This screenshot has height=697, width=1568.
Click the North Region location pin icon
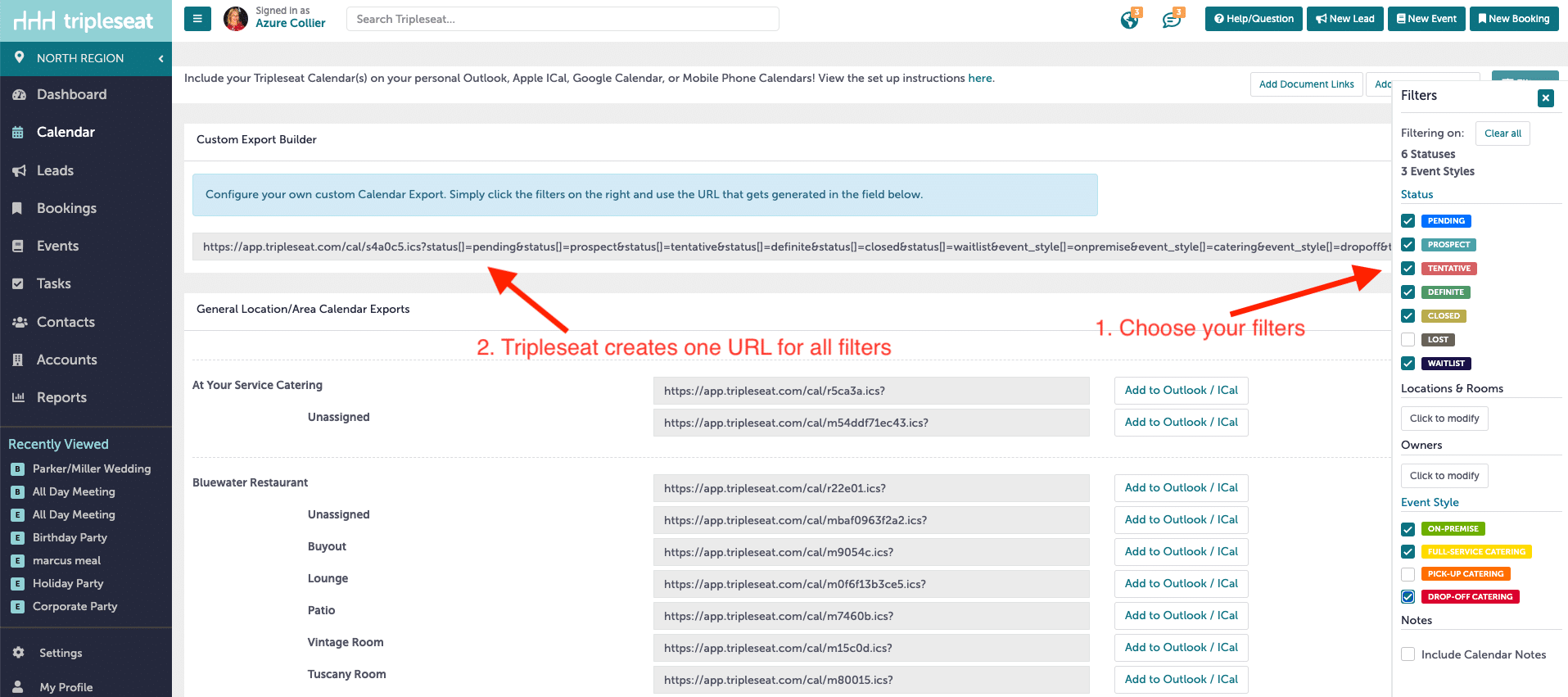point(19,57)
